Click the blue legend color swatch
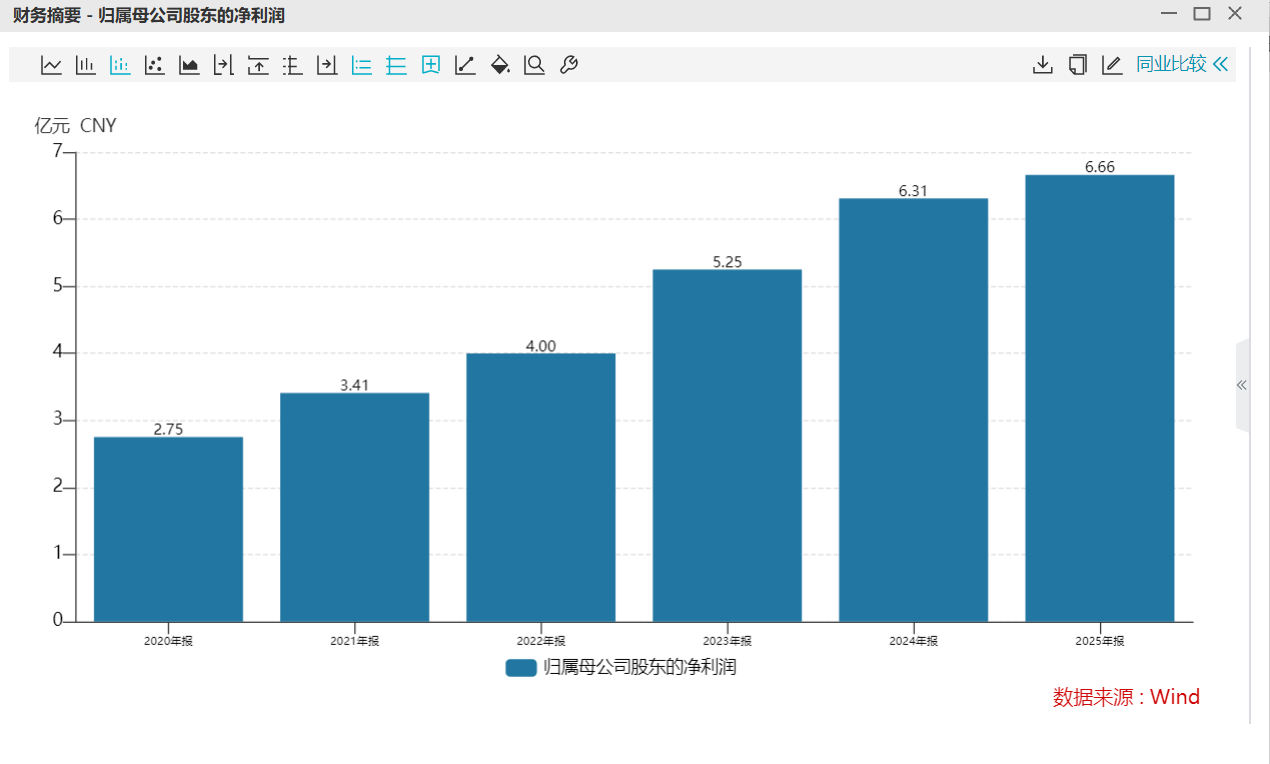Viewport: 1270px width, 764px height. tap(521, 667)
